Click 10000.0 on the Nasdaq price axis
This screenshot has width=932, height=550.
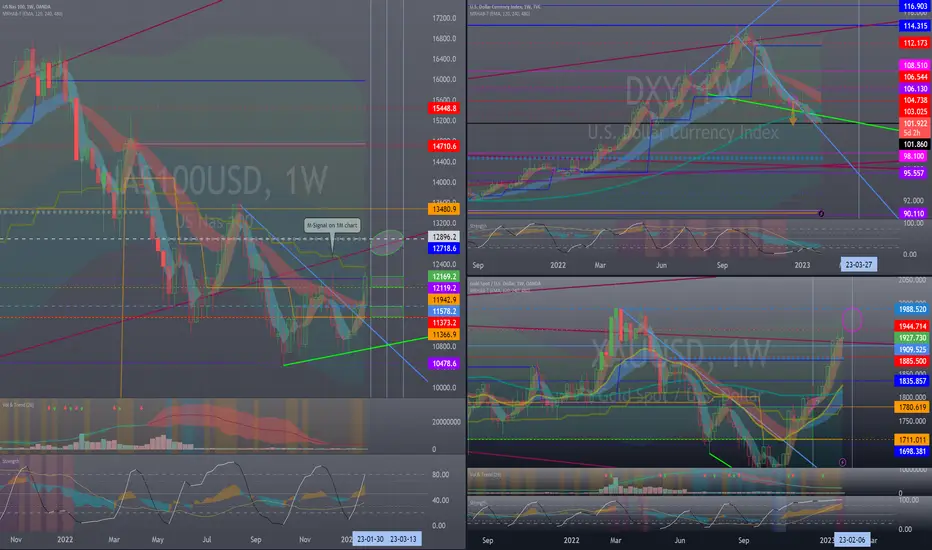tap(444, 388)
